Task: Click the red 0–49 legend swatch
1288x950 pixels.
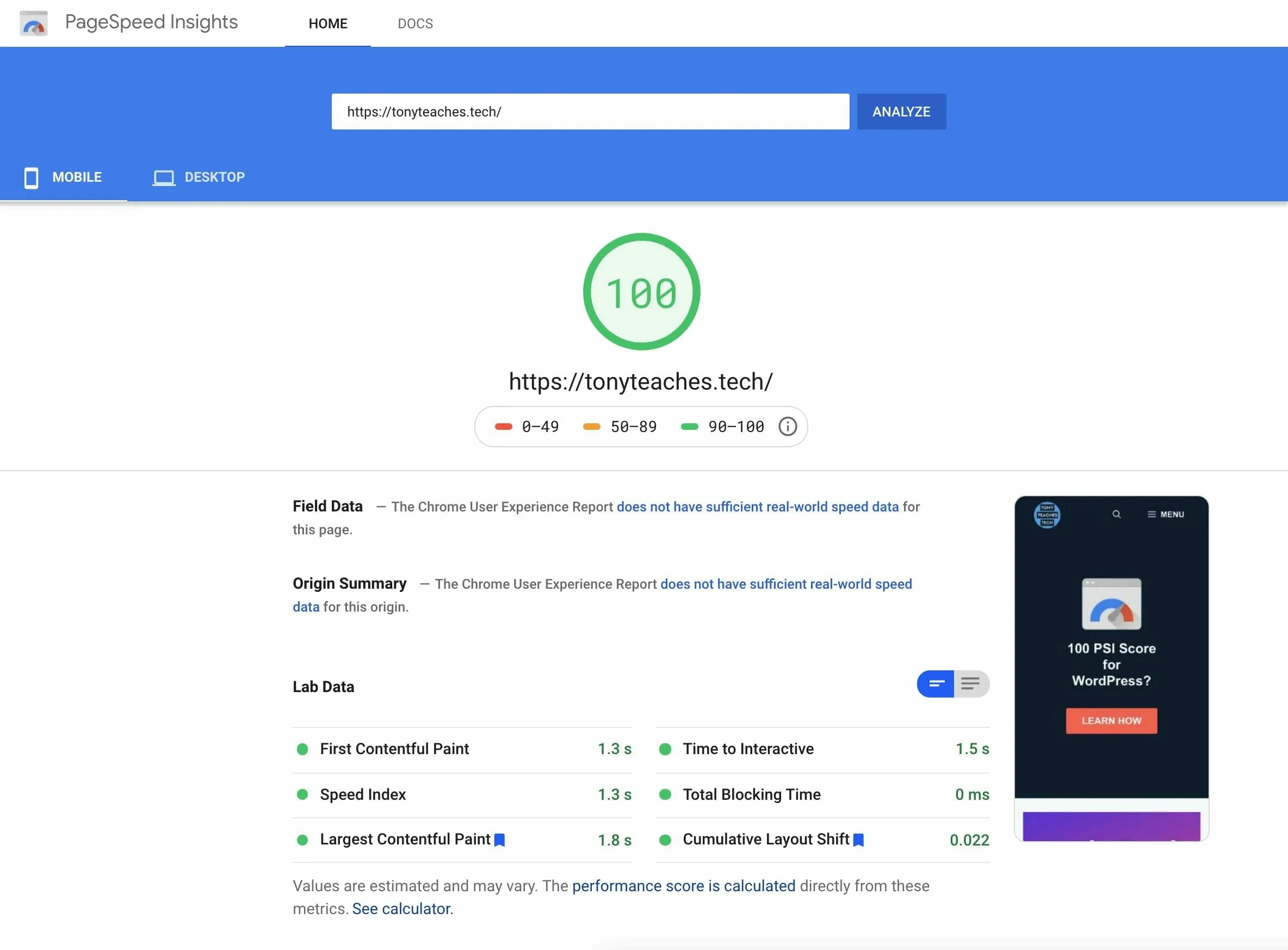Action: (503, 427)
